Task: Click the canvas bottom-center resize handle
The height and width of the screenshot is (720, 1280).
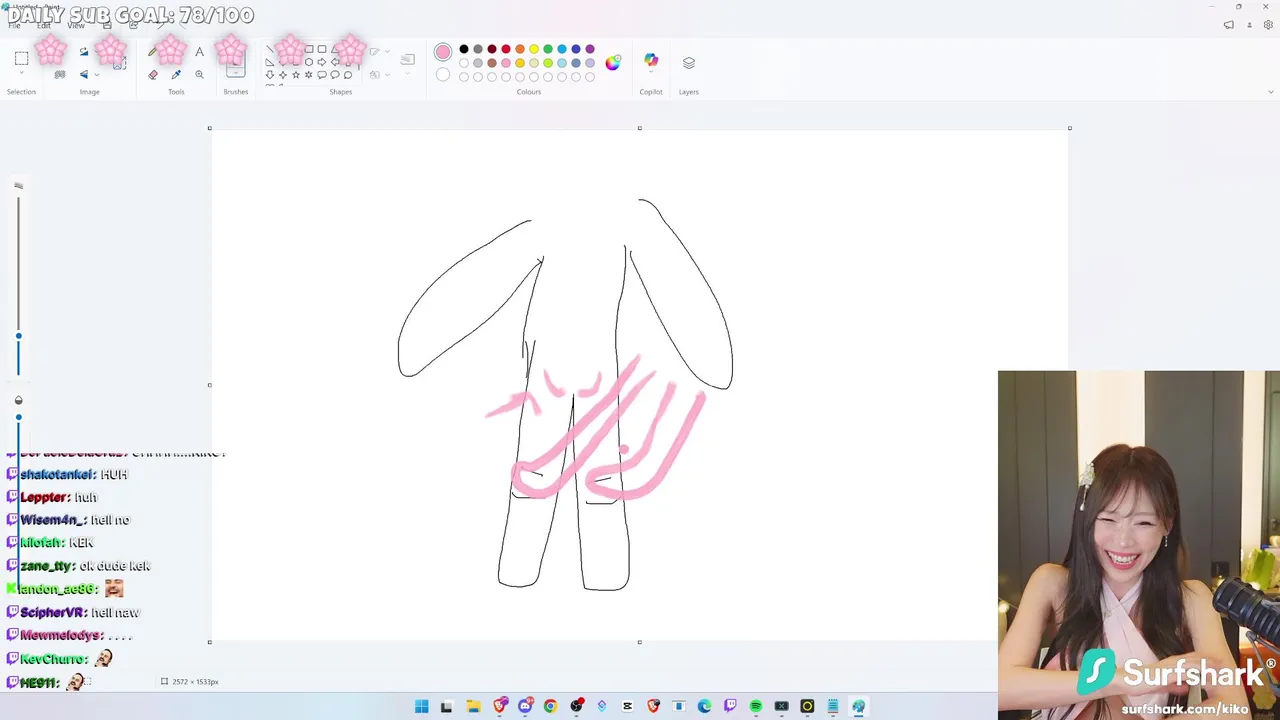Action: pos(640,642)
